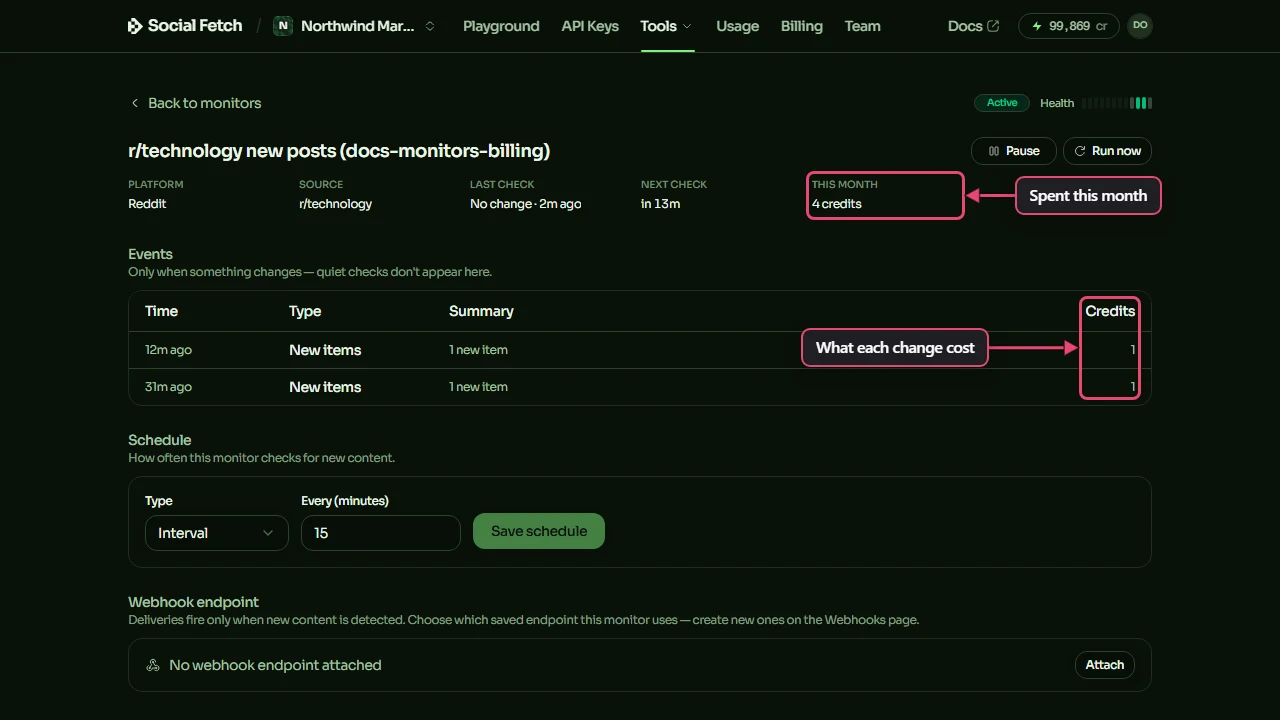Open the schedule Type Interval dropdown

[x=216, y=533]
